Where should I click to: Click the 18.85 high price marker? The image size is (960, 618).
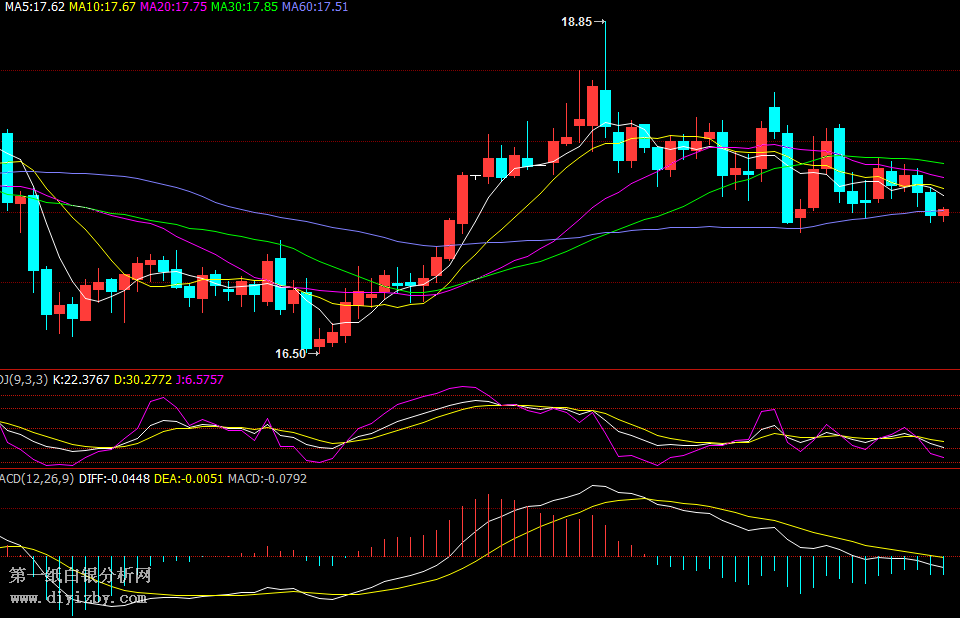[576, 21]
